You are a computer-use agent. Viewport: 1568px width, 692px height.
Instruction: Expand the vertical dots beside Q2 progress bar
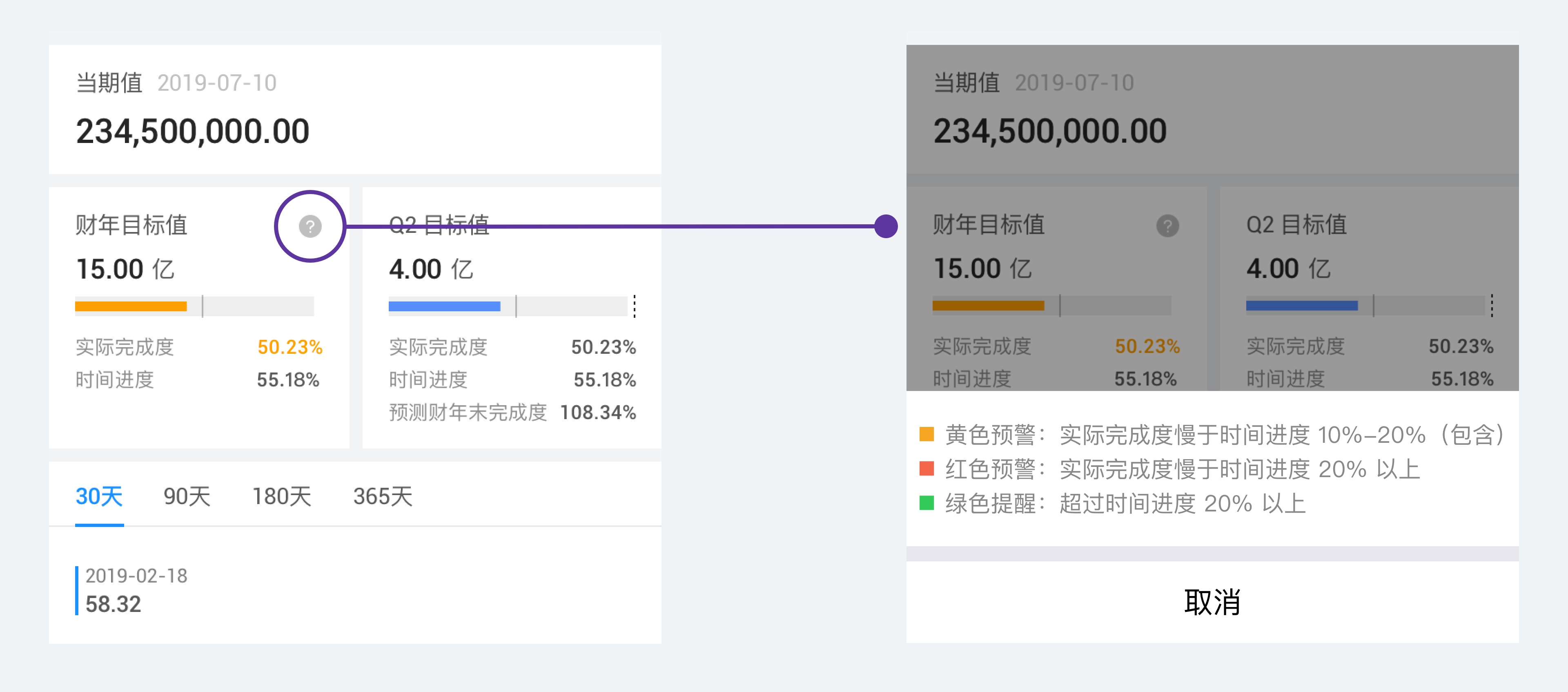(x=635, y=306)
